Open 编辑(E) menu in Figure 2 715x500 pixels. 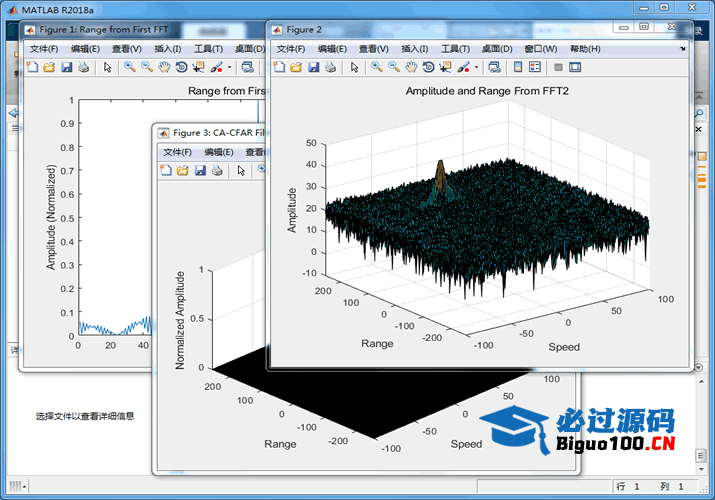(x=332, y=49)
